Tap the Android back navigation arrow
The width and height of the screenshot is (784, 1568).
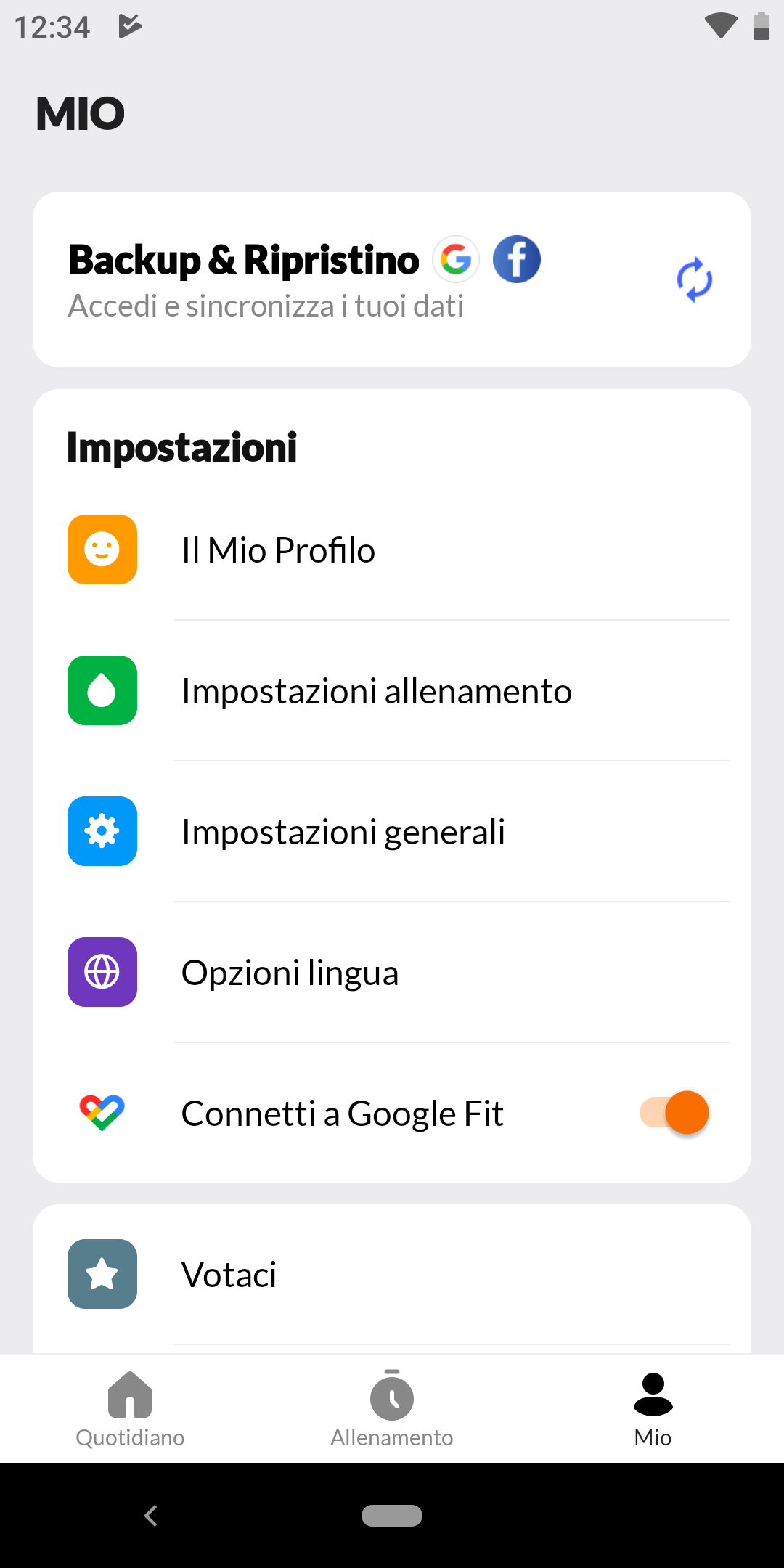(x=151, y=1516)
